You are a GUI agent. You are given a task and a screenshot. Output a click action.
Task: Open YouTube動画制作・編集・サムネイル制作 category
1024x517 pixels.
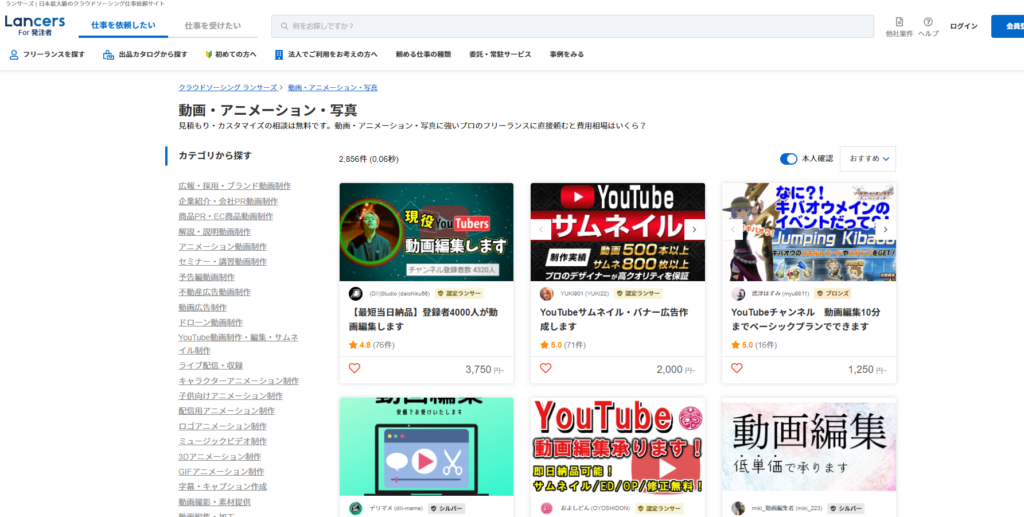238,344
